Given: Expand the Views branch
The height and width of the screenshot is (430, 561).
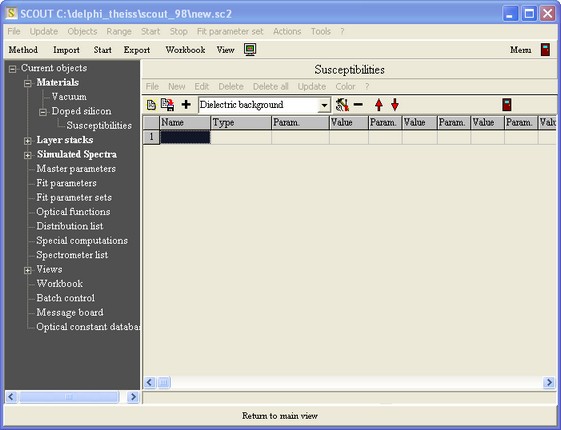Looking at the screenshot, I should 28,270.
